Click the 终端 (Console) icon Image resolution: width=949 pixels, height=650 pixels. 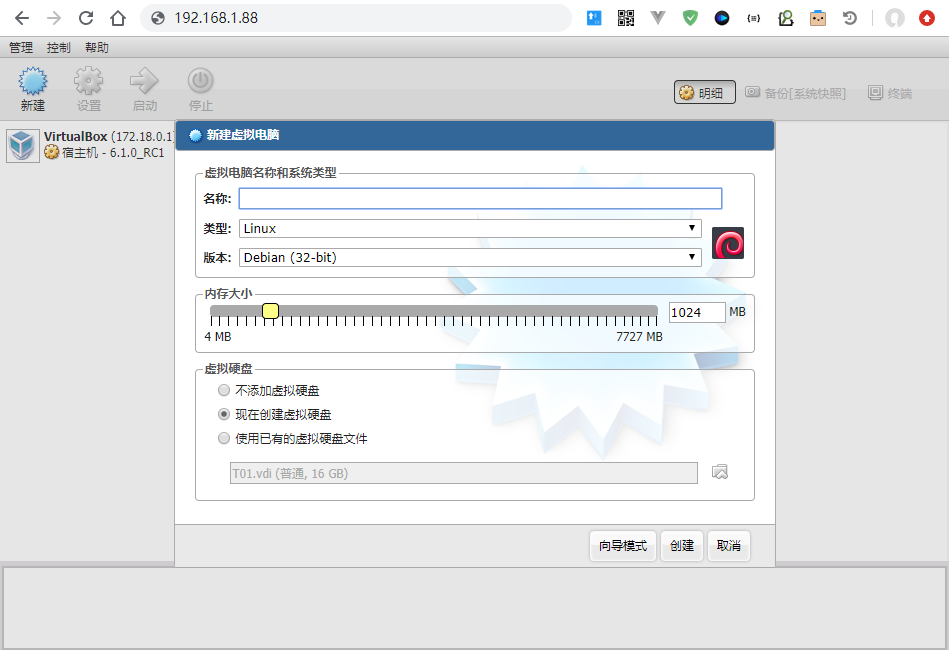875,93
